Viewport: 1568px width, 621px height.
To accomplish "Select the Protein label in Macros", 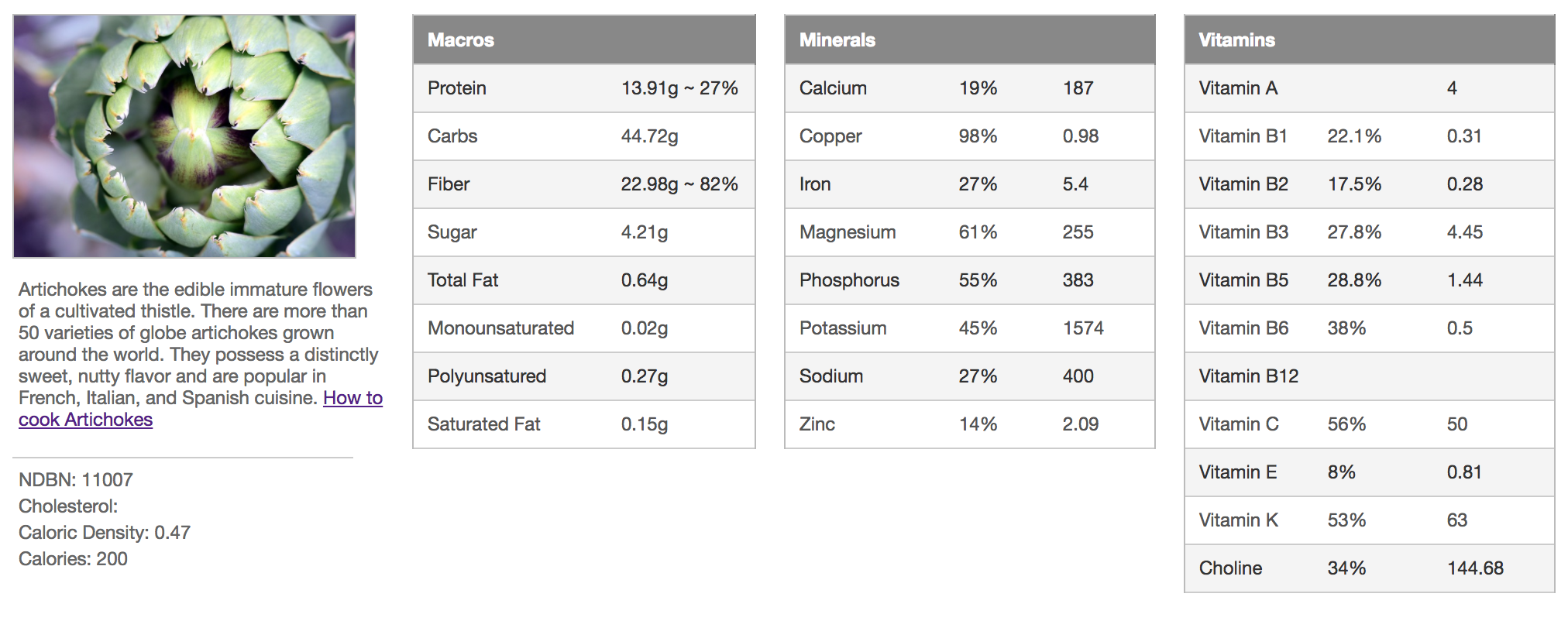I will click(x=457, y=88).
